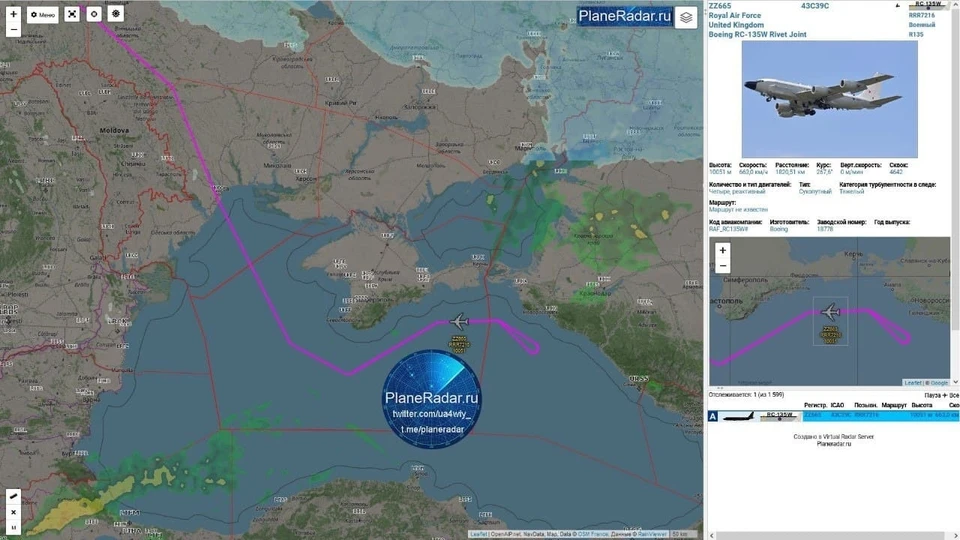
Task: Select the highlighted ZZ665 aircraft list row
Action: tap(833, 416)
